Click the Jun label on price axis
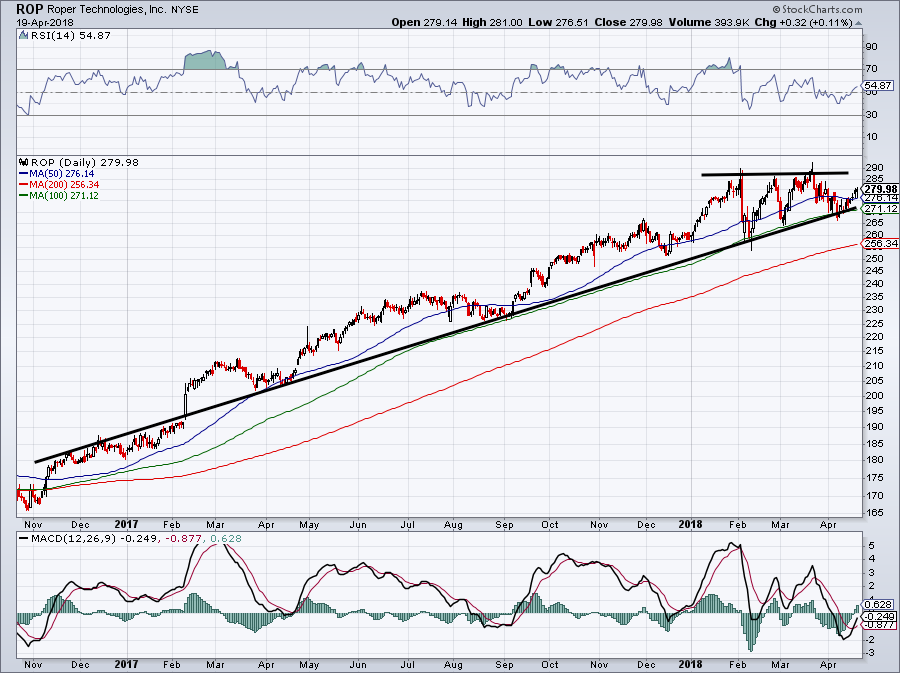 point(358,524)
